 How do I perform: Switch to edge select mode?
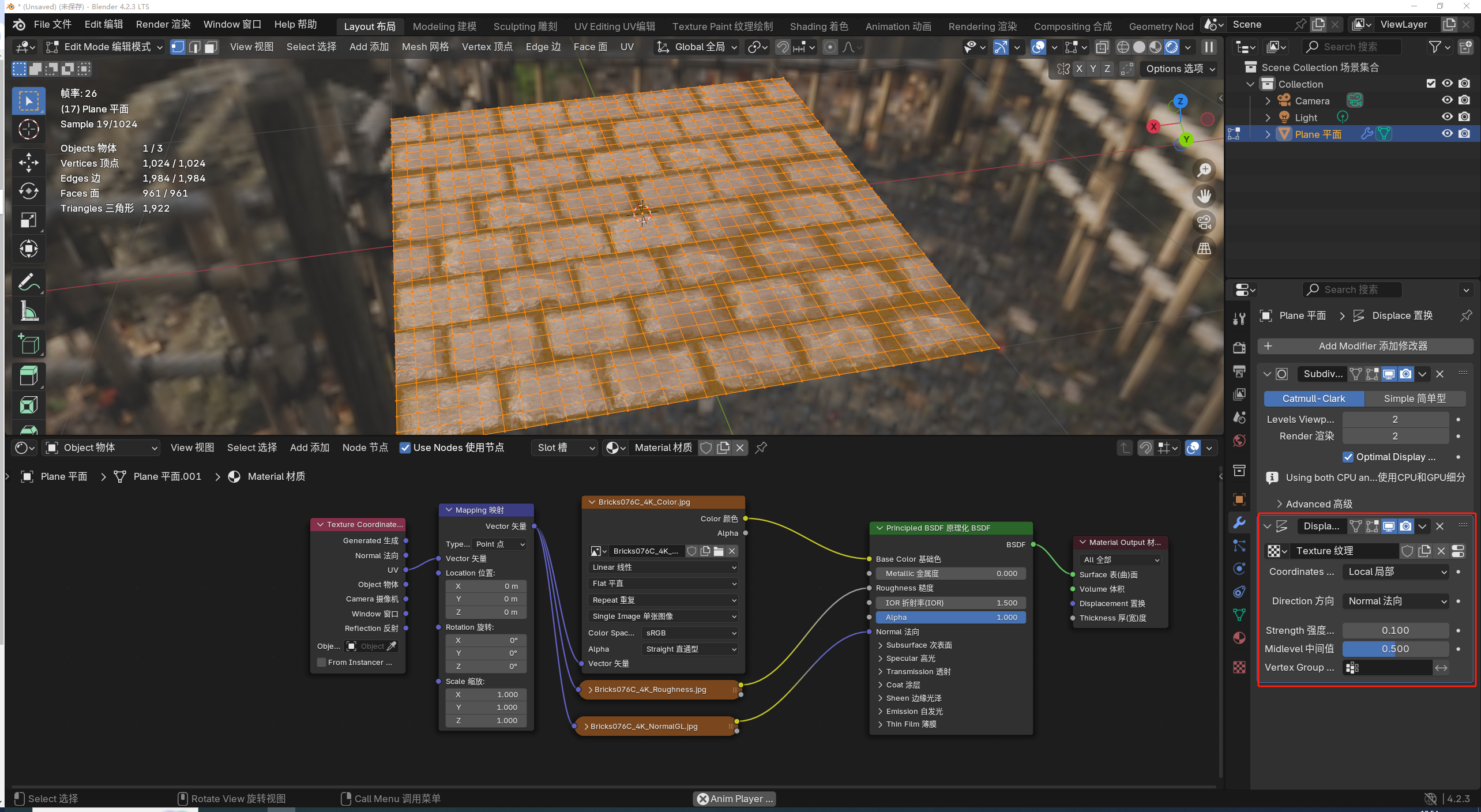pos(195,47)
